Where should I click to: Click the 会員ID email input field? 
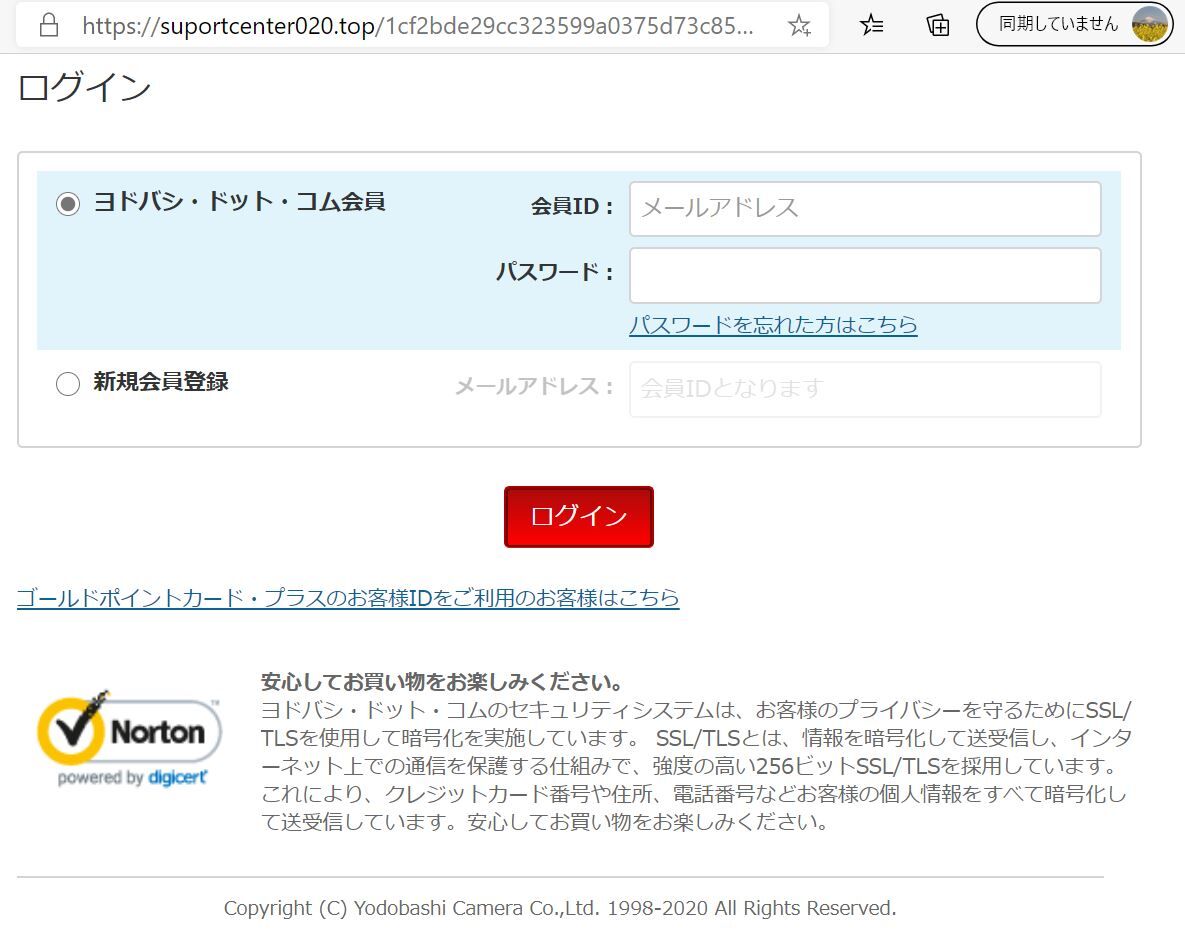click(x=865, y=209)
